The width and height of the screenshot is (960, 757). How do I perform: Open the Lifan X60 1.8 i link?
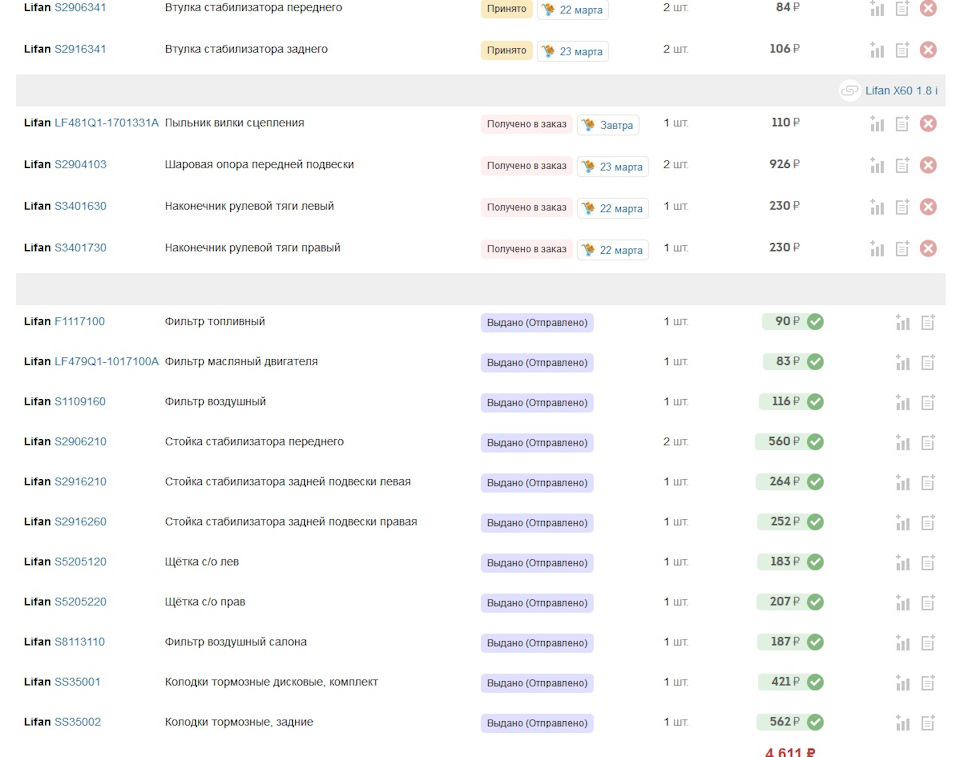[901, 91]
